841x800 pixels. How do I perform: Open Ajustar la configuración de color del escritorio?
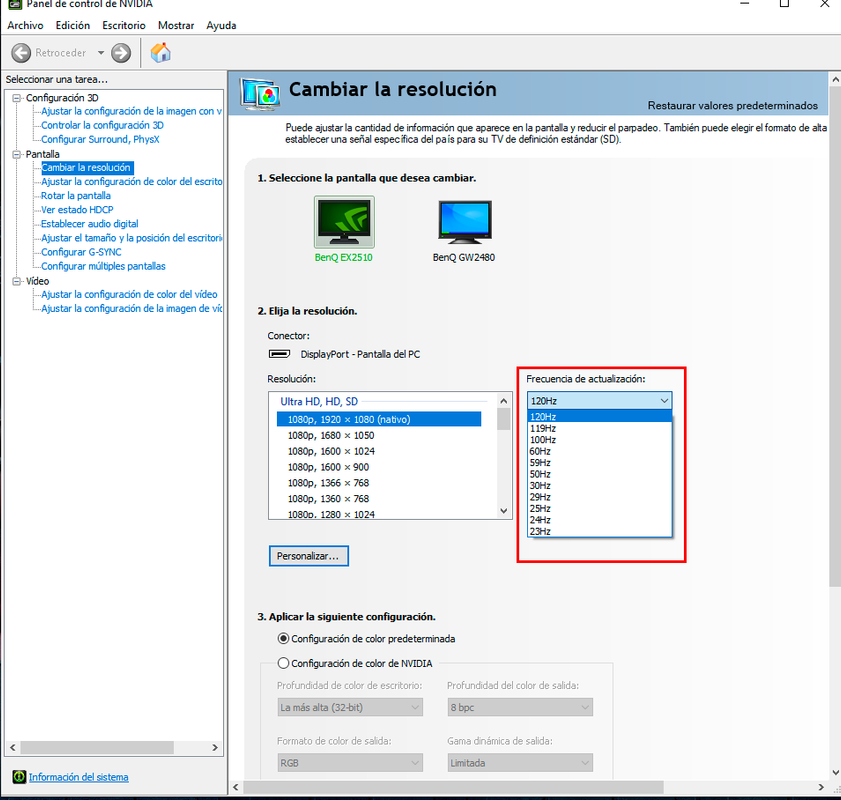click(131, 182)
